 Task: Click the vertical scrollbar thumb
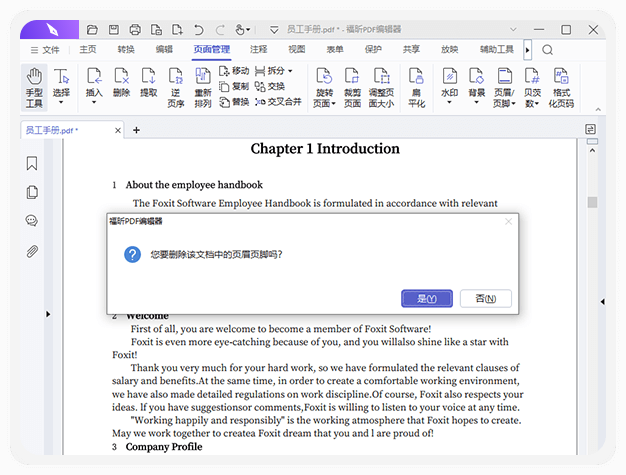tap(592, 202)
